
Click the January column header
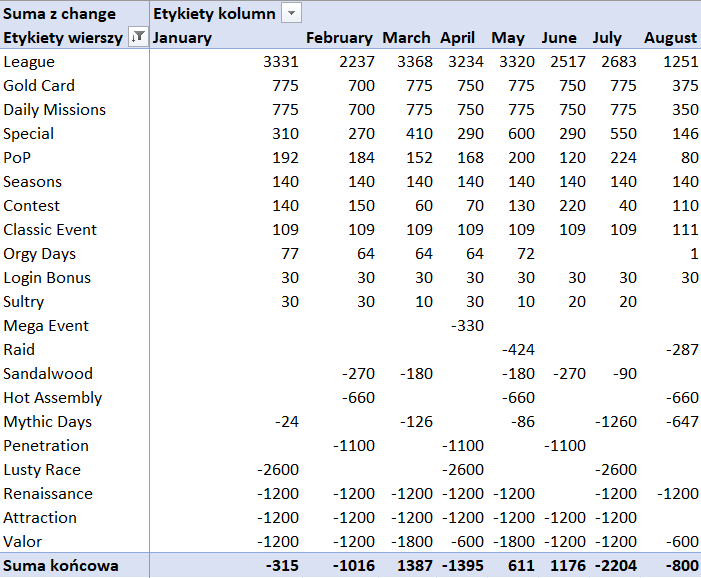pyautogui.click(x=183, y=38)
